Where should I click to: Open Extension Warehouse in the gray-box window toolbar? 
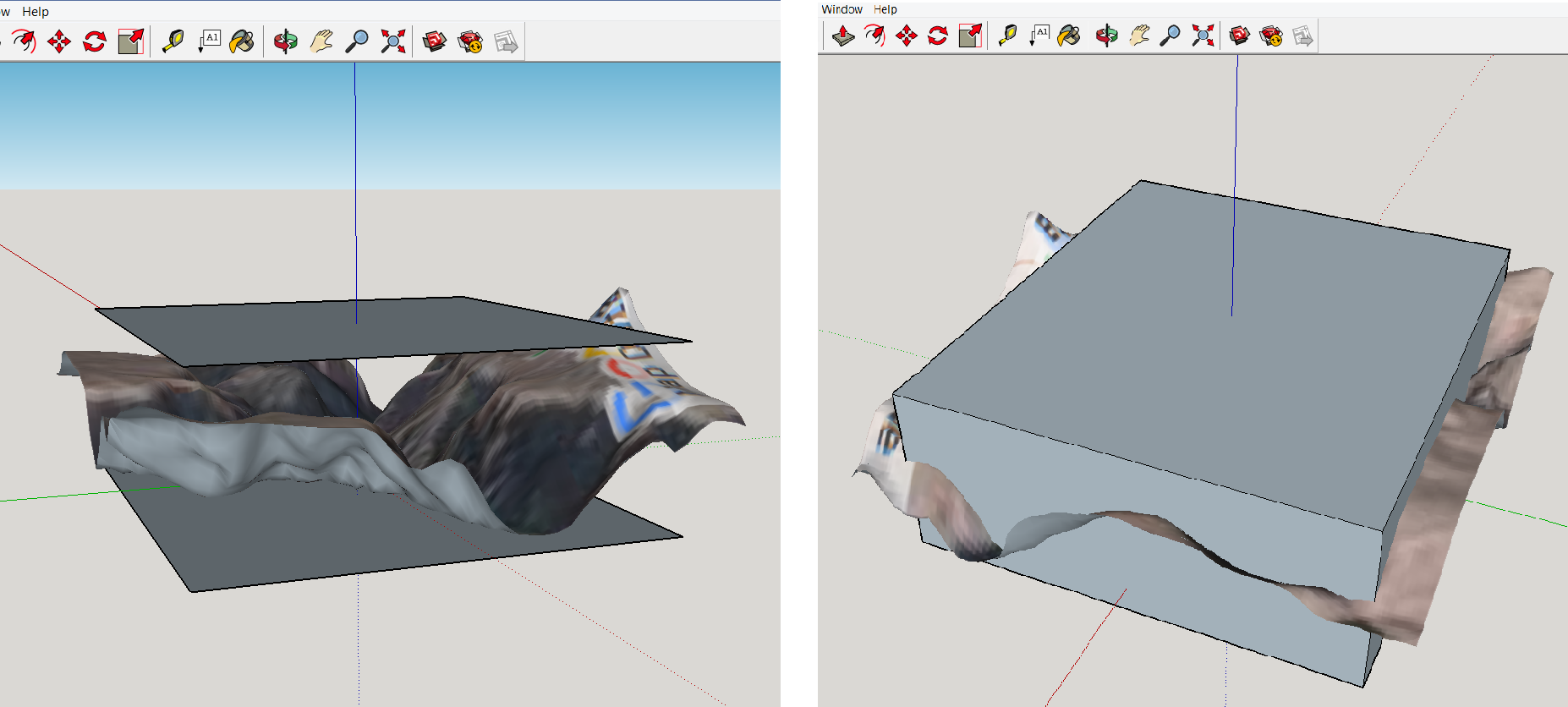tap(1271, 36)
